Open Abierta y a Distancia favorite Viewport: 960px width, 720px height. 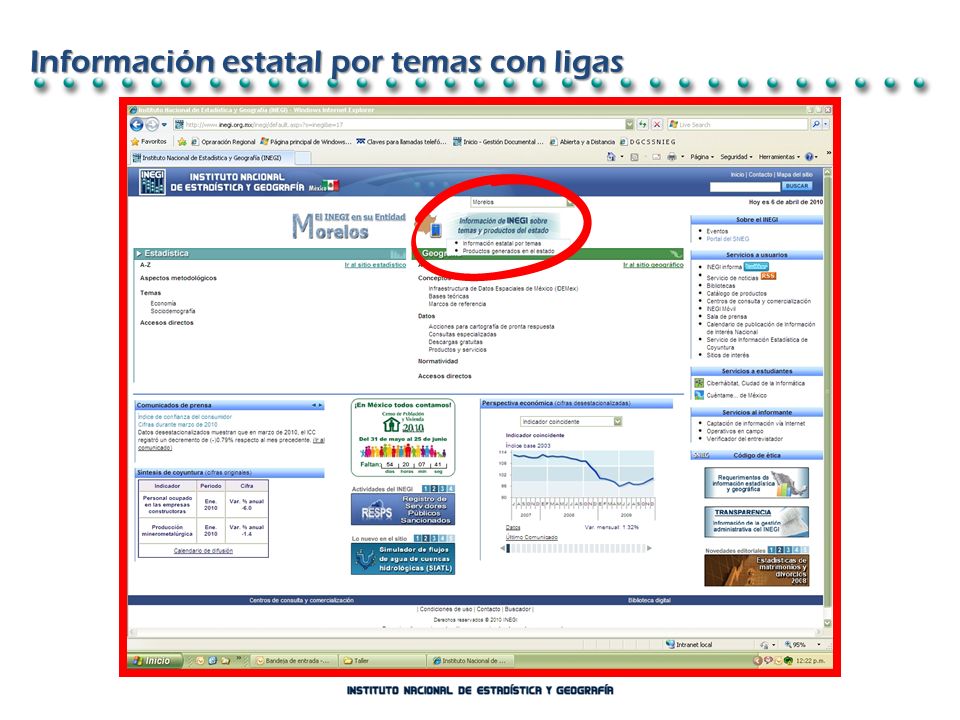[x=582, y=141]
